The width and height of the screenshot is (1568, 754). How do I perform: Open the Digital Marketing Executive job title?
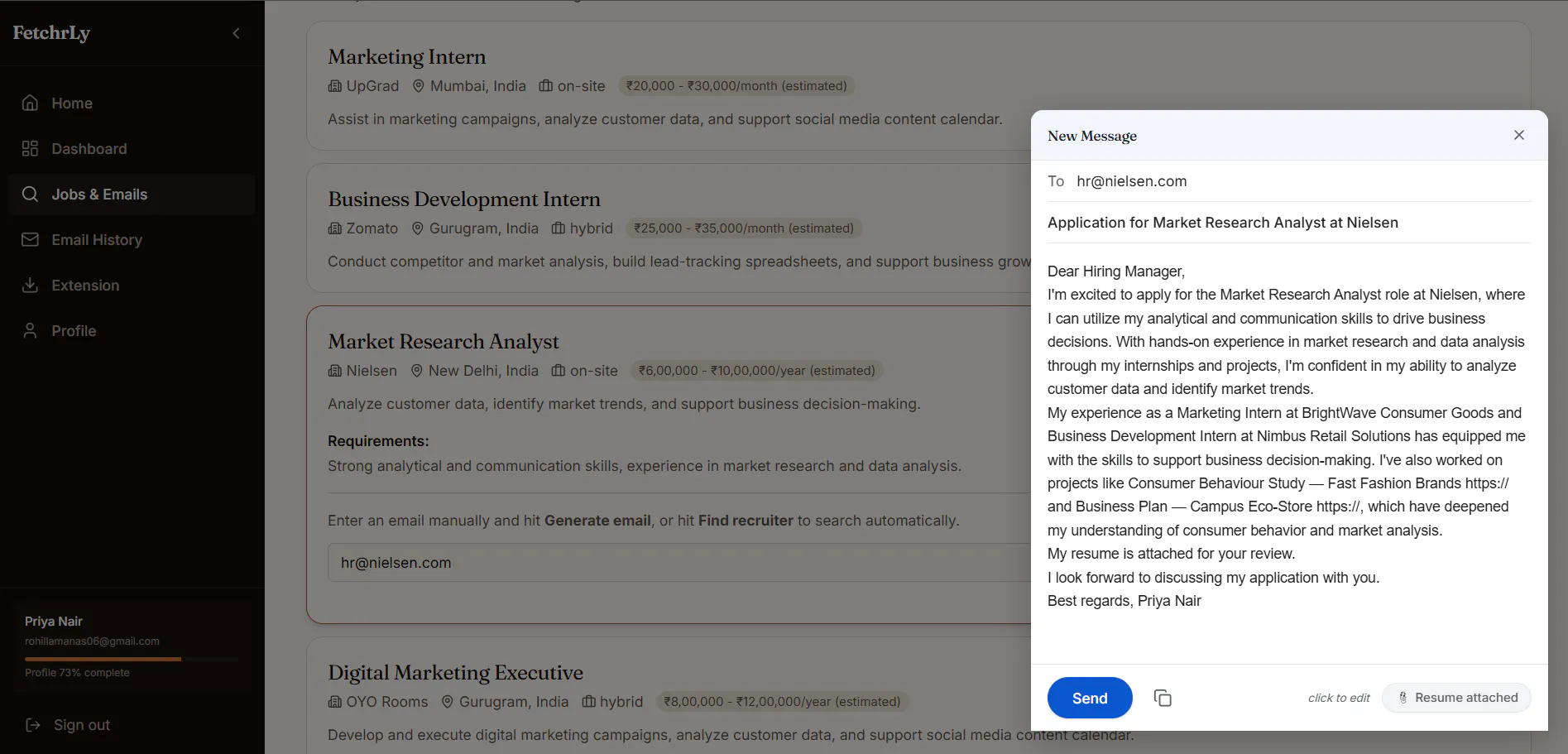pos(455,672)
